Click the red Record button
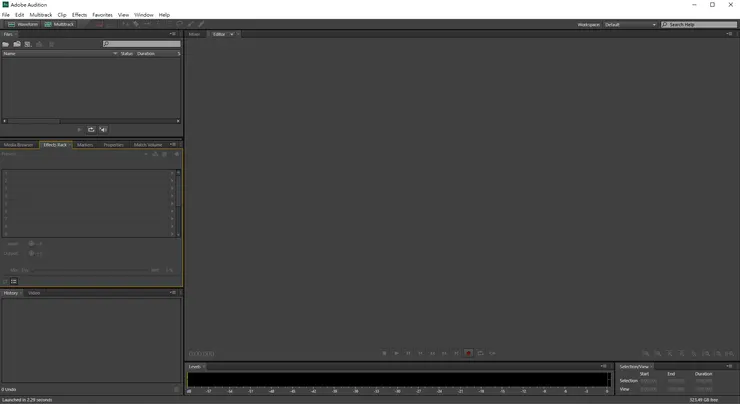 [468, 353]
